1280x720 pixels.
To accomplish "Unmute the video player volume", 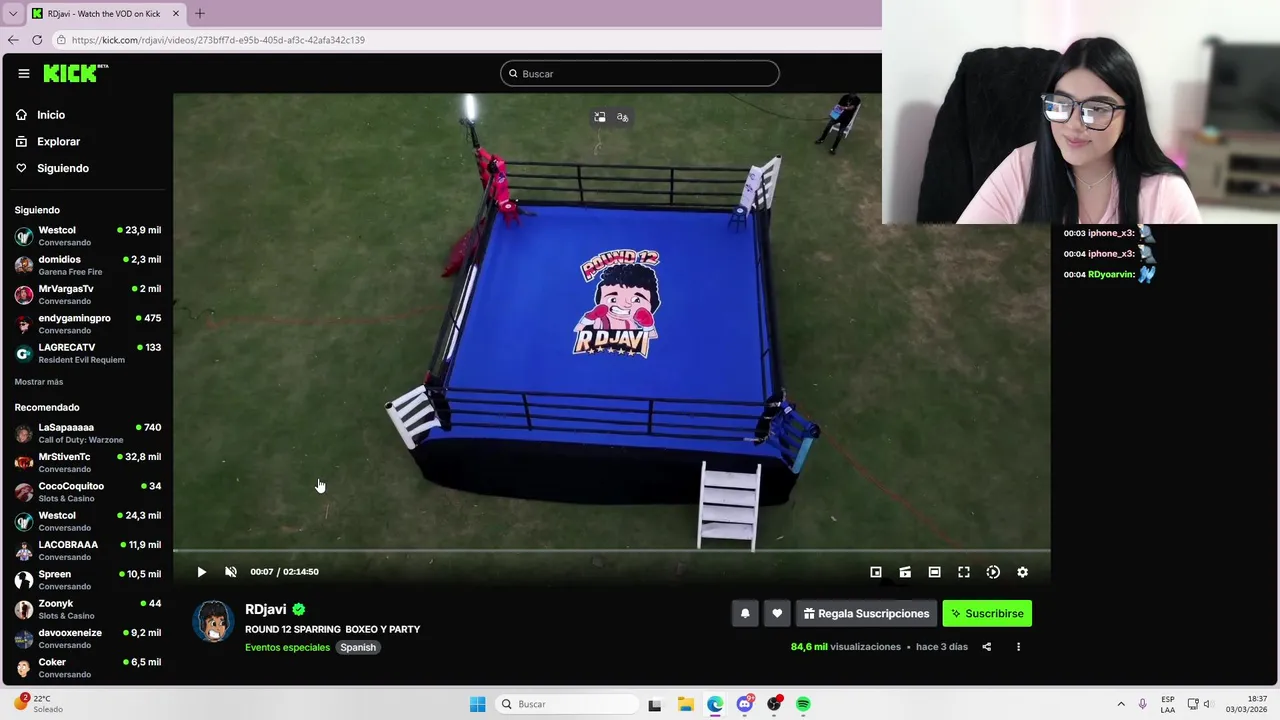I will click(231, 572).
